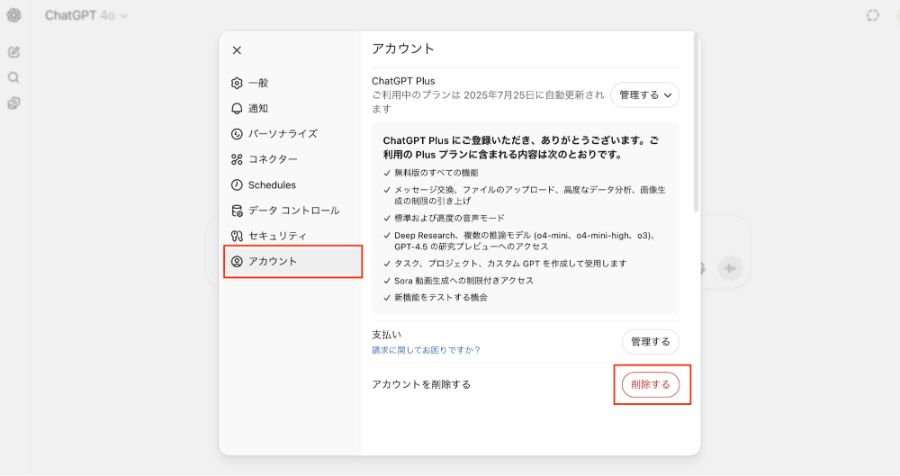
Task: Click the red 削除する button
Action: pyautogui.click(x=650, y=385)
